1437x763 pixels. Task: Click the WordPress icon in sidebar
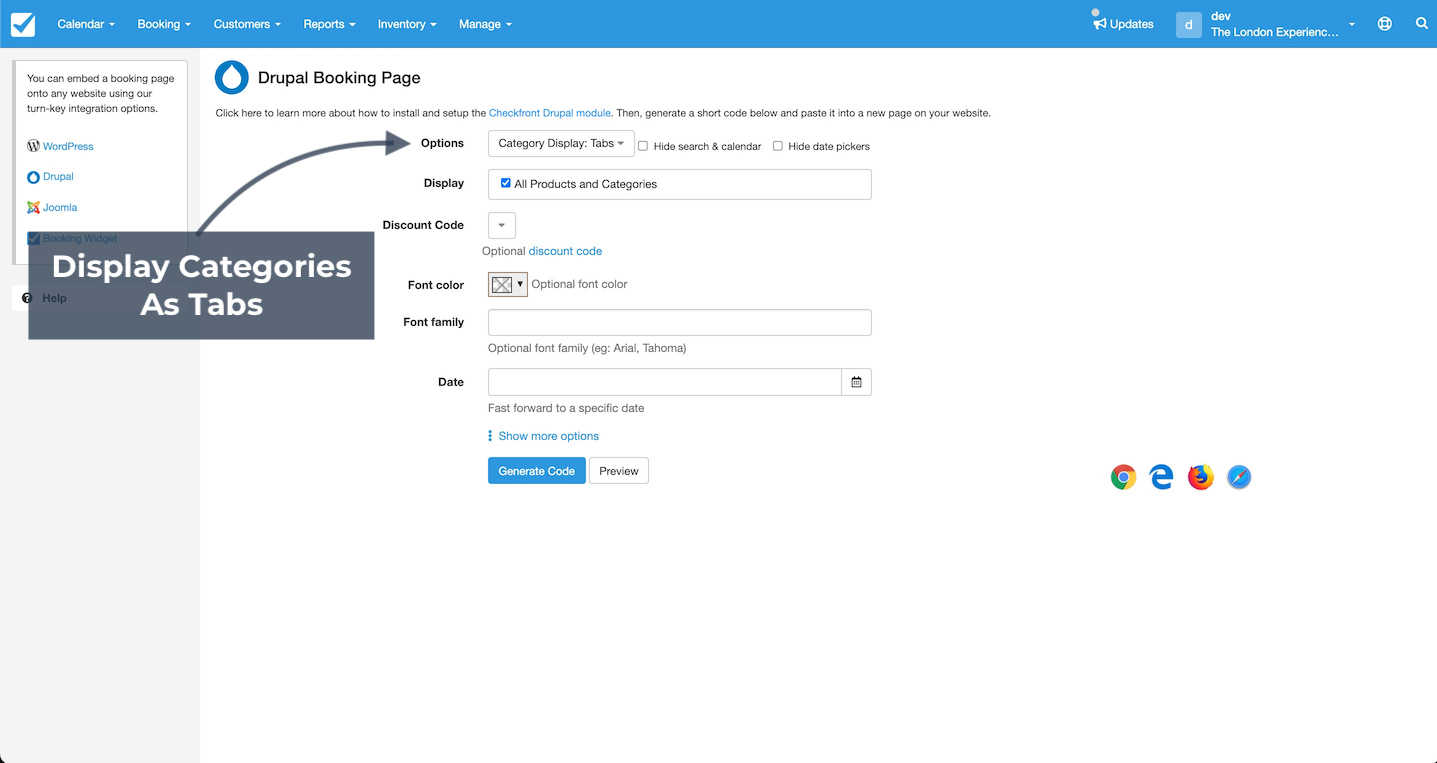pyautogui.click(x=33, y=146)
